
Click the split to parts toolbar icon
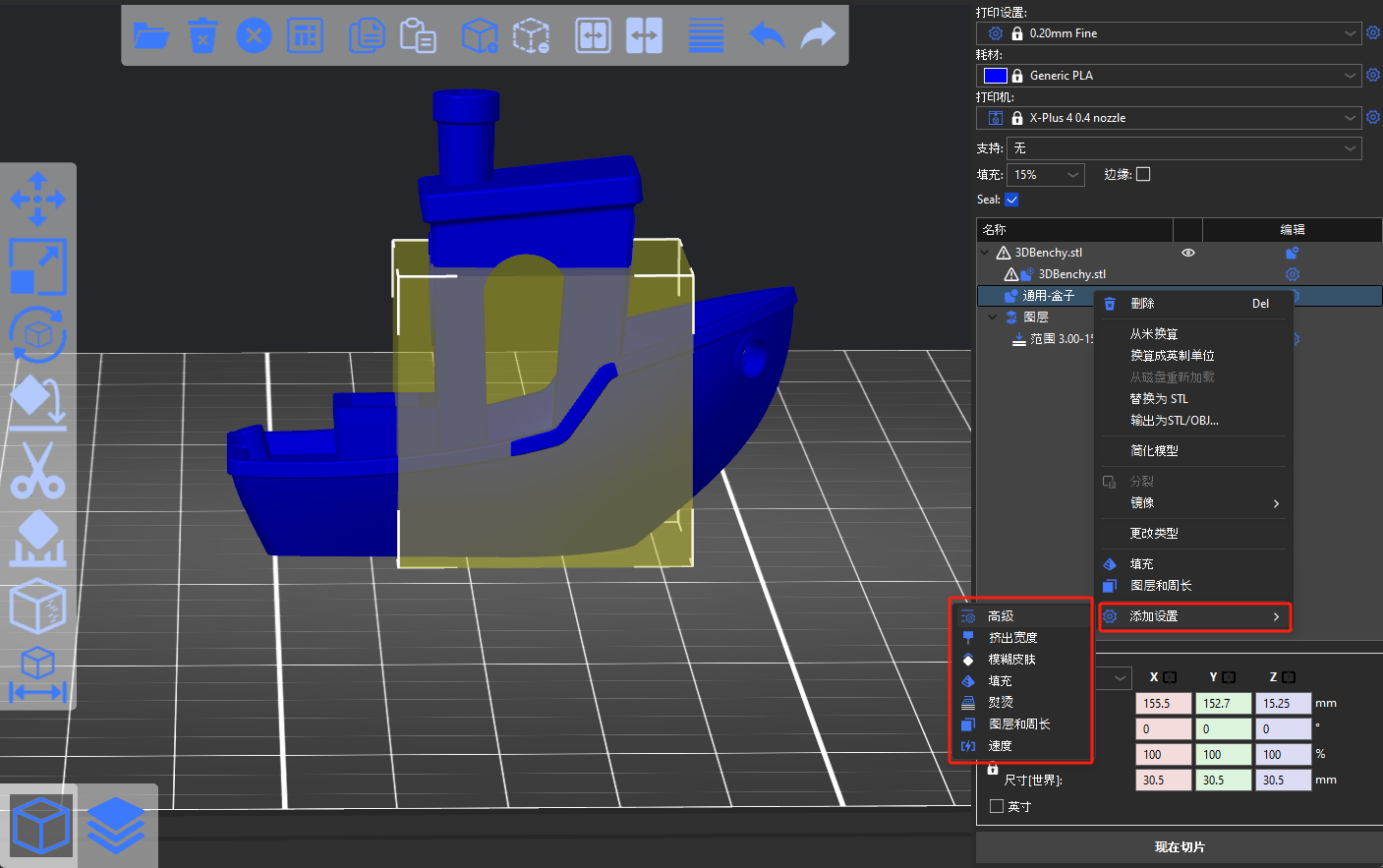(644, 36)
